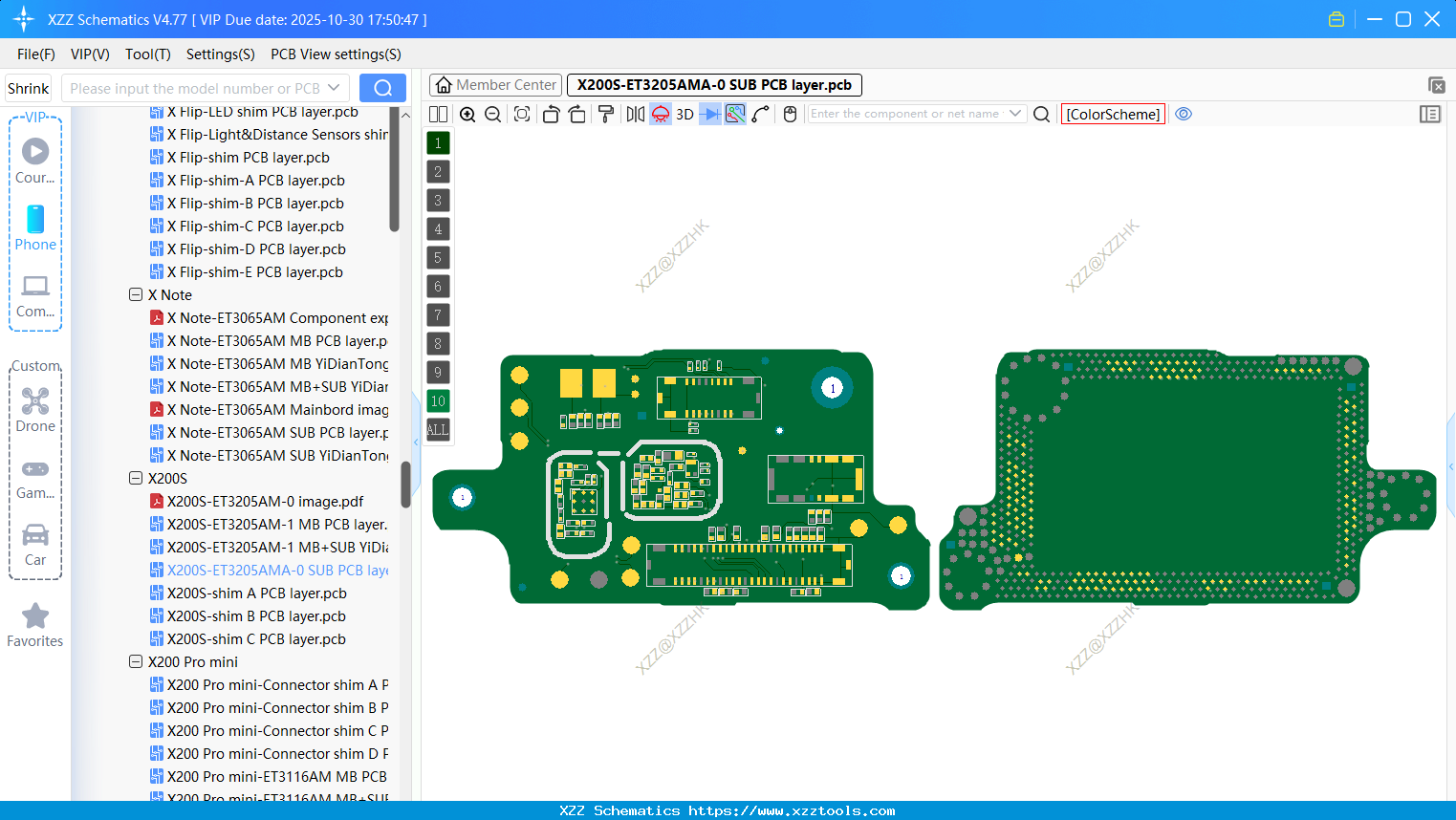
Task: Click the rotate right toolbar icon
Action: click(577, 114)
